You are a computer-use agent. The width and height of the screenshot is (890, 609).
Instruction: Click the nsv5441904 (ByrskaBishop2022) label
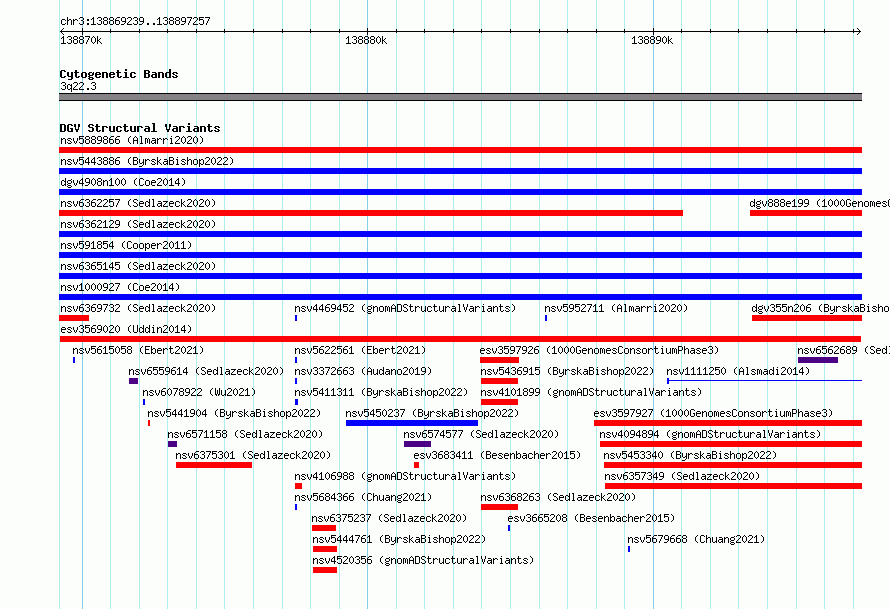234,413
